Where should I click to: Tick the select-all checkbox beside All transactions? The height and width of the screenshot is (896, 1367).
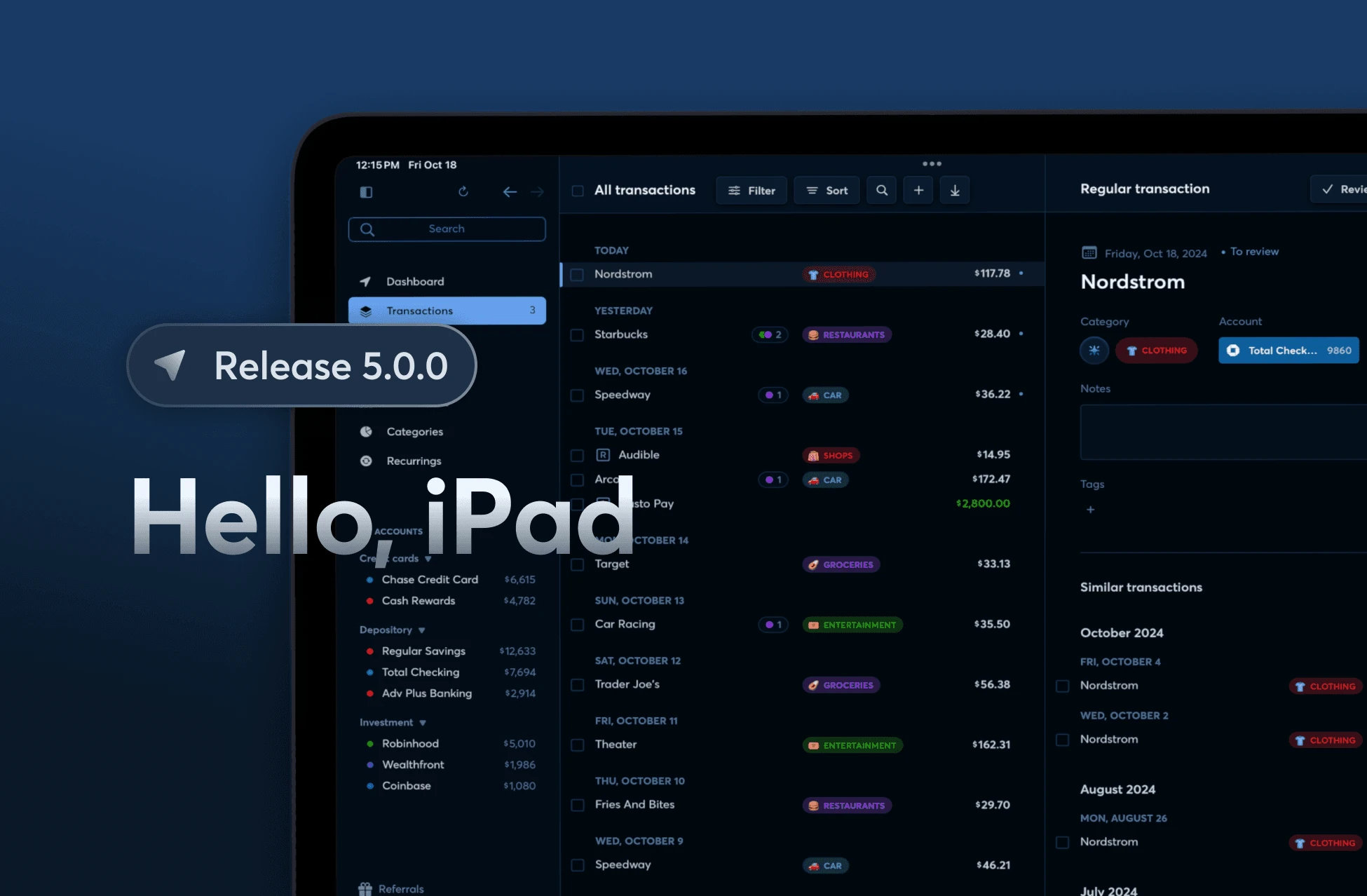(578, 191)
